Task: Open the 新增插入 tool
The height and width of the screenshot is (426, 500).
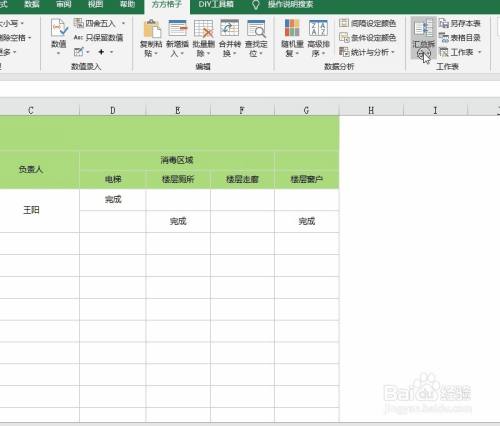Action: [x=177, y=38]
